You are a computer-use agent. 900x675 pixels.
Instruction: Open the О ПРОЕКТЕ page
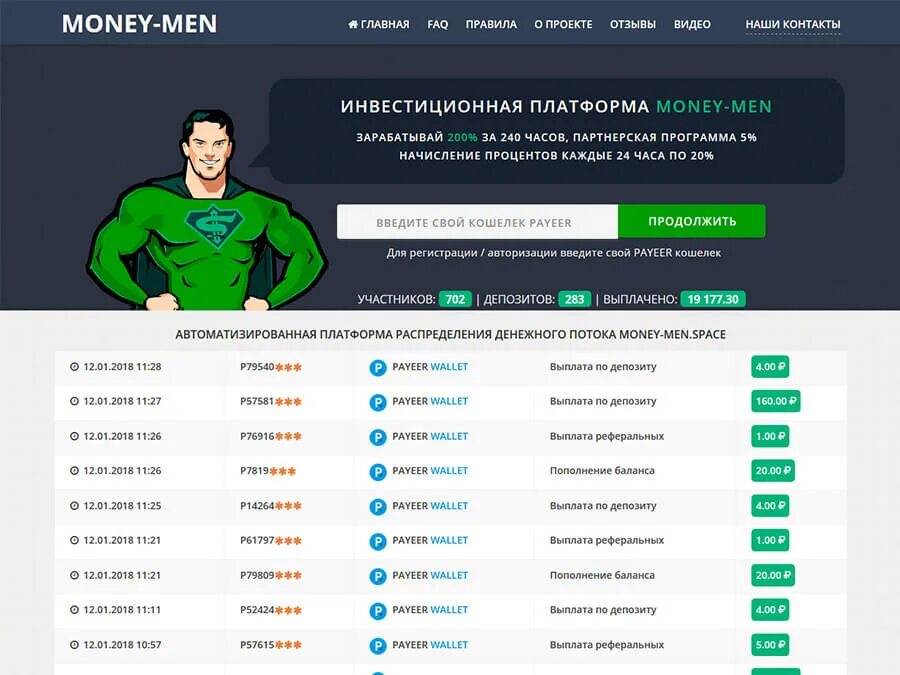(563, 24)
